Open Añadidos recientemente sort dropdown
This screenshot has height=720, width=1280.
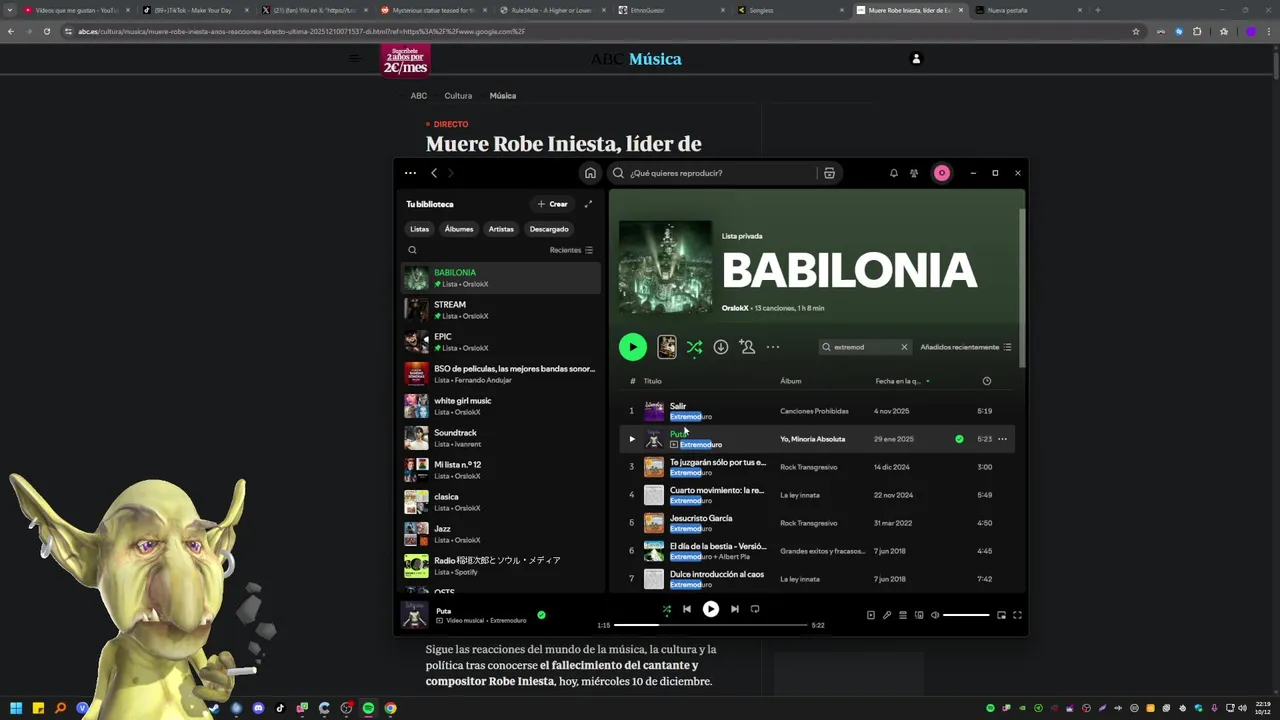[966, 347]
